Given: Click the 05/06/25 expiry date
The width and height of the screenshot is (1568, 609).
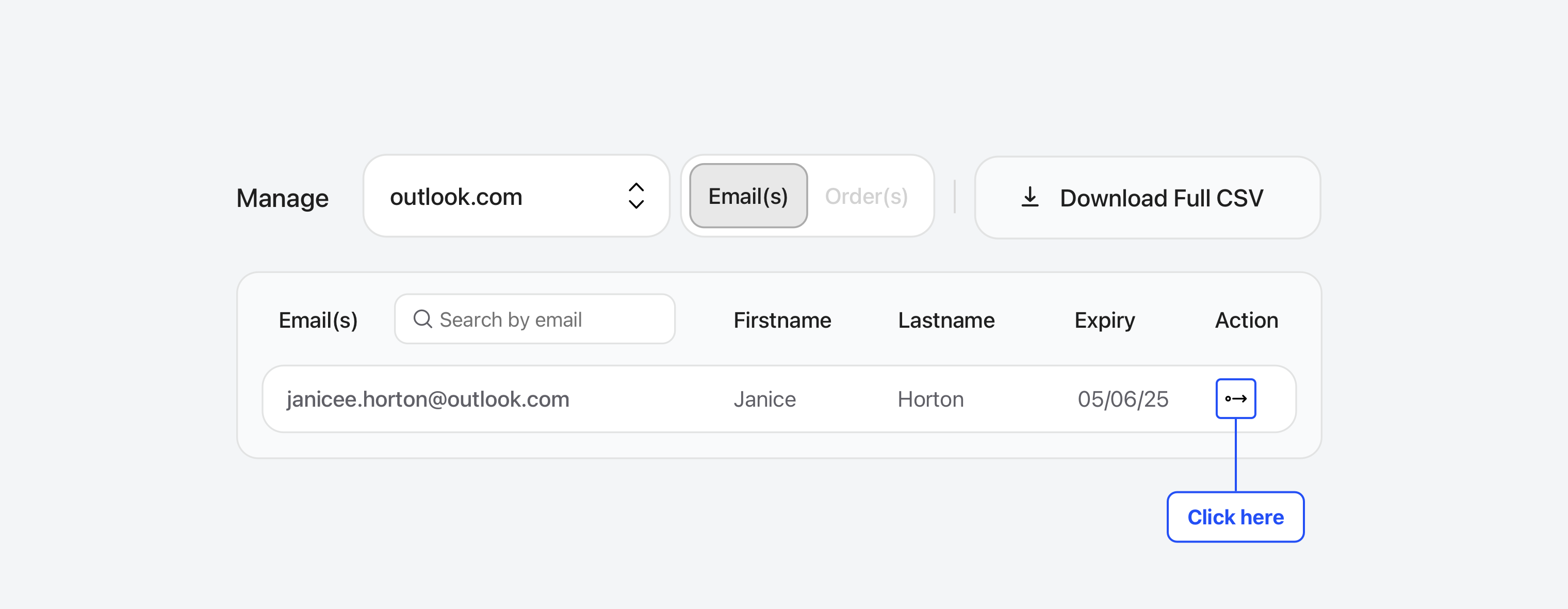Looking at the screenshot, I should [1122, 399].
